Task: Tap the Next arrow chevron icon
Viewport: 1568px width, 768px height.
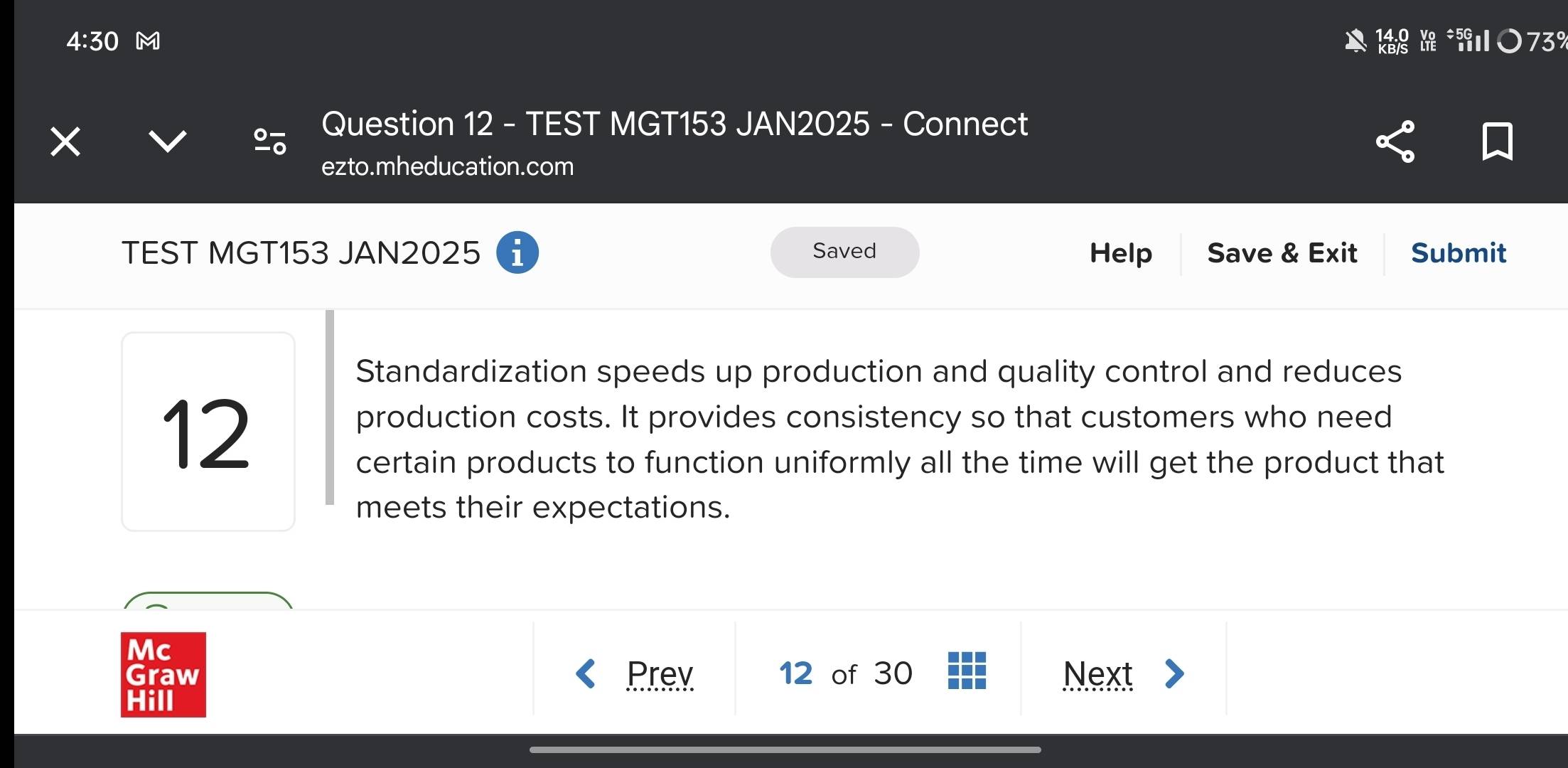Action: coord(1173,673)
